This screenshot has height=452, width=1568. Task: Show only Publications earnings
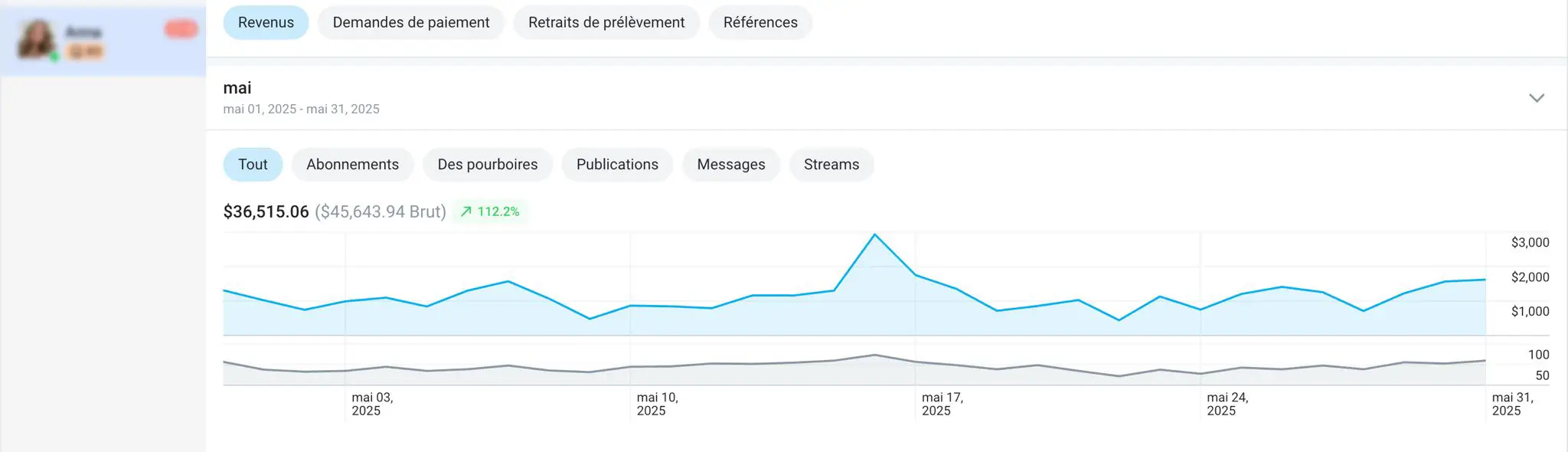(616, 165)
